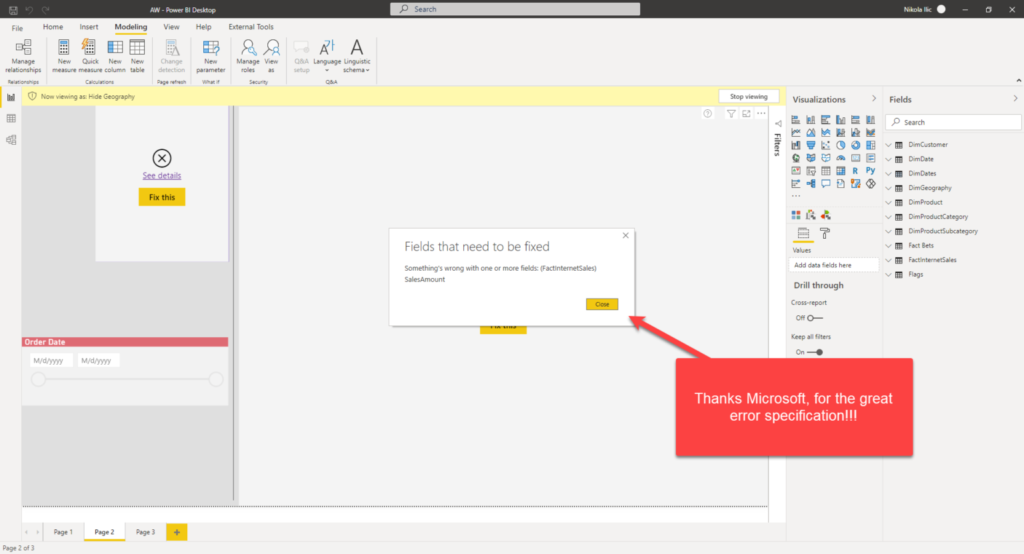
Task: Click the Add data fields here well
Action: click(x=834, y=265)
